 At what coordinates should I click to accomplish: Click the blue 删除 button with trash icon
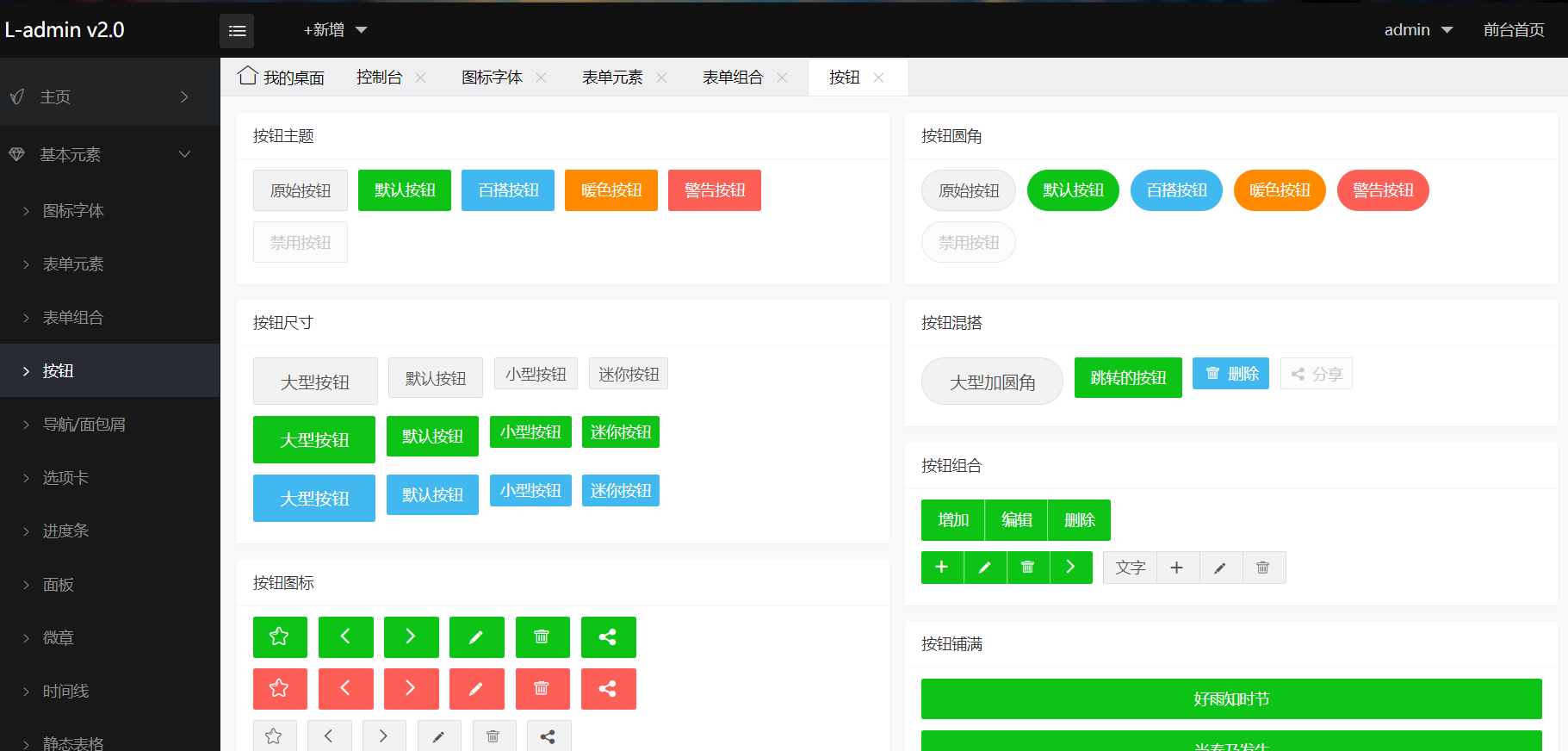click(1230, 374)
